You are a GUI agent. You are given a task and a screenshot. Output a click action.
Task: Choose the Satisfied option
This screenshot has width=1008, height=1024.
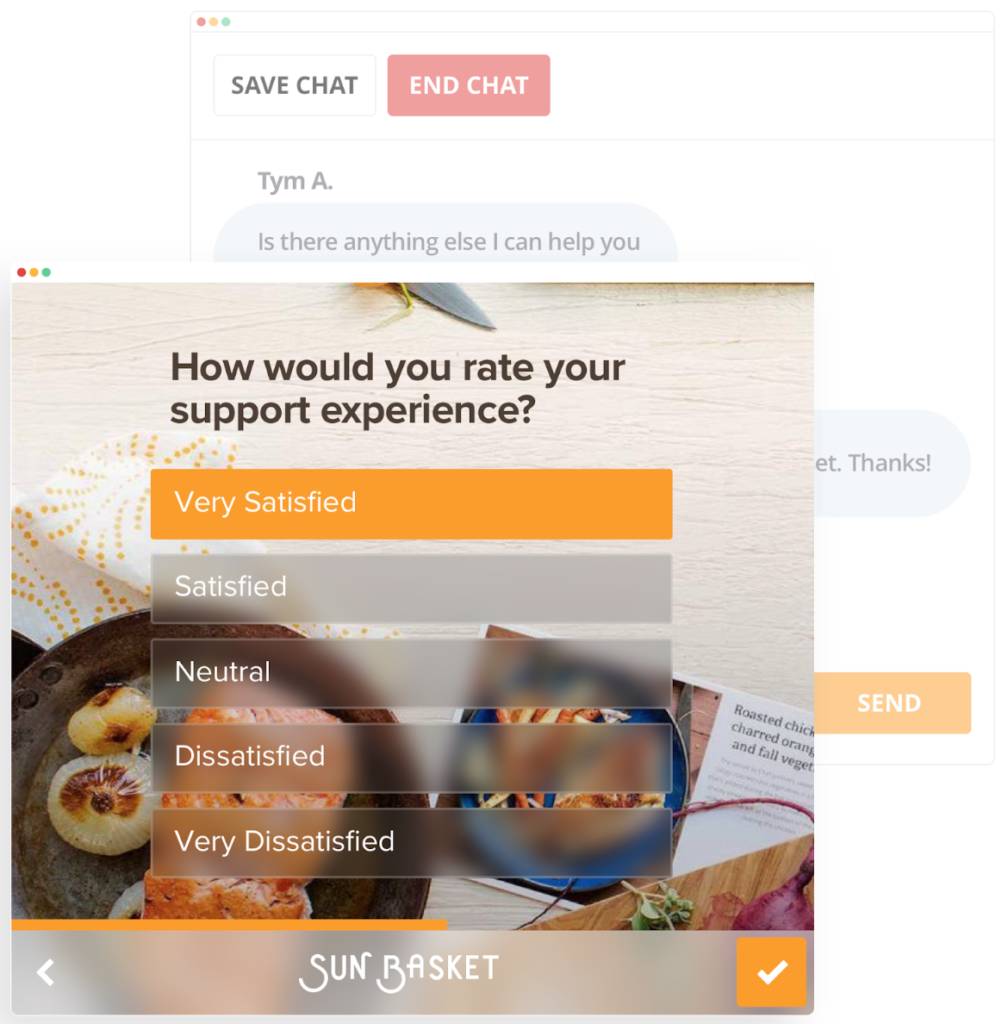click(x=411, y=588)
